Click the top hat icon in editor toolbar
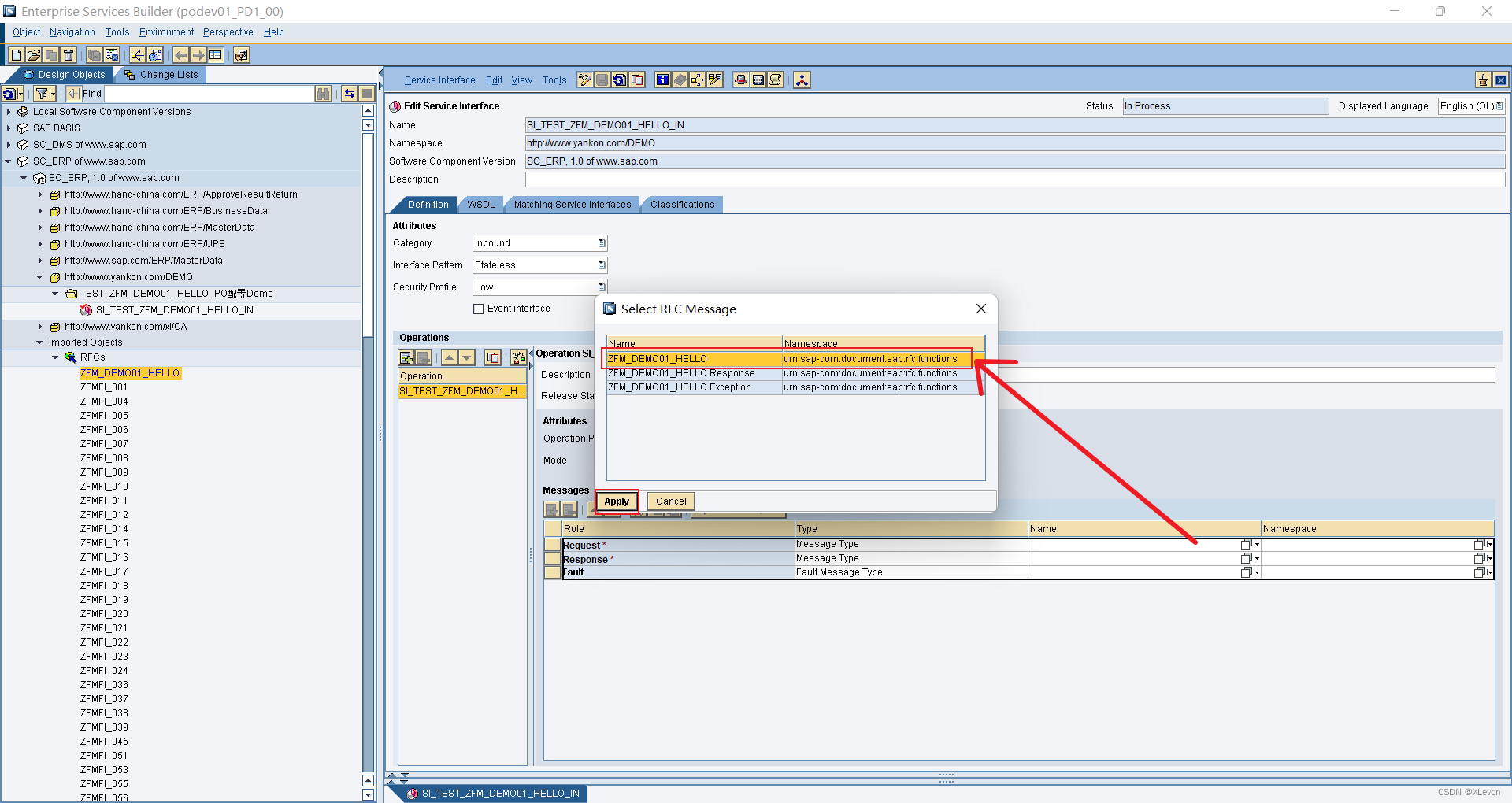 [x=741, y=80]
